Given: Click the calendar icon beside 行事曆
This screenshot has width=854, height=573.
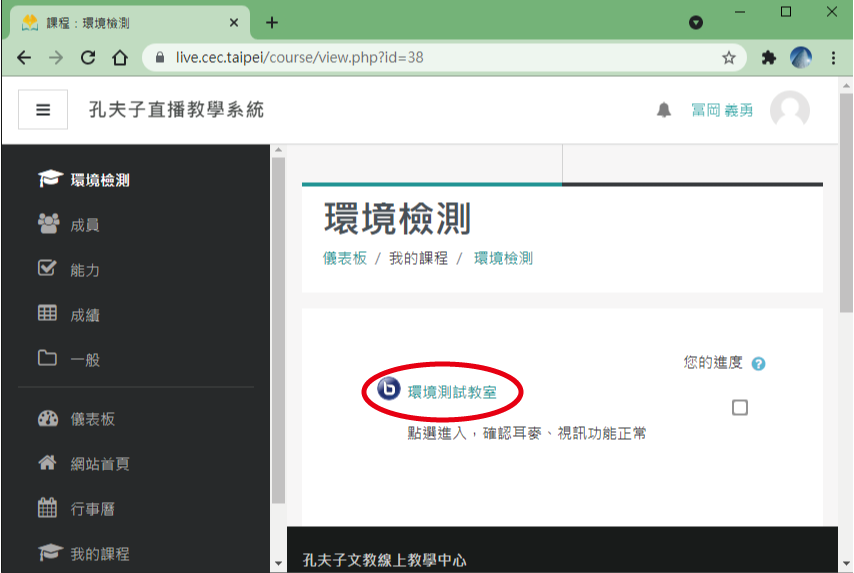Looking at the screenshot, I should (x=47, y=507).
